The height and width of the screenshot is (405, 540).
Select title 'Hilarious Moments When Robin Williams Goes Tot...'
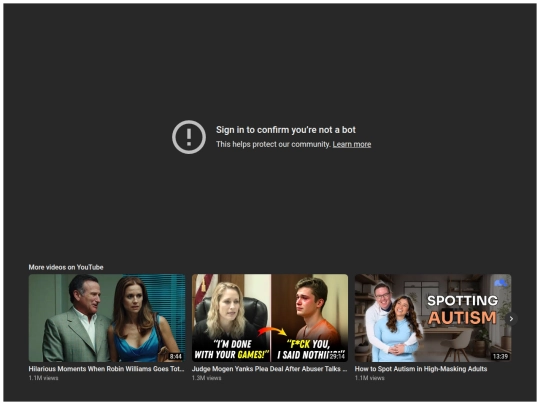pyautogui.click(x=106, y=369)
